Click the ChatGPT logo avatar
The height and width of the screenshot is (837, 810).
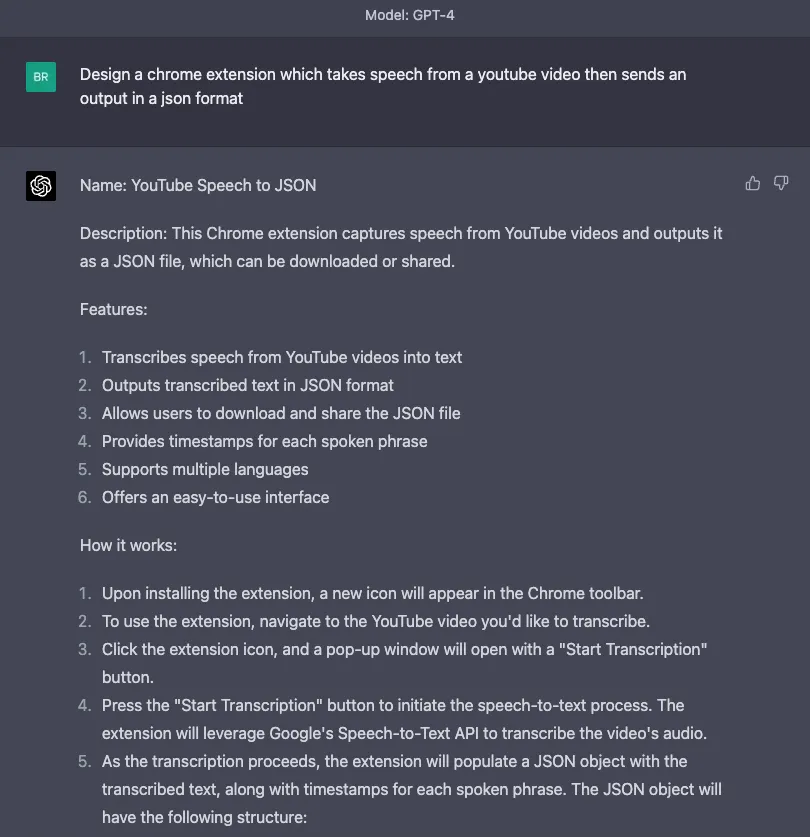(41, 186)
